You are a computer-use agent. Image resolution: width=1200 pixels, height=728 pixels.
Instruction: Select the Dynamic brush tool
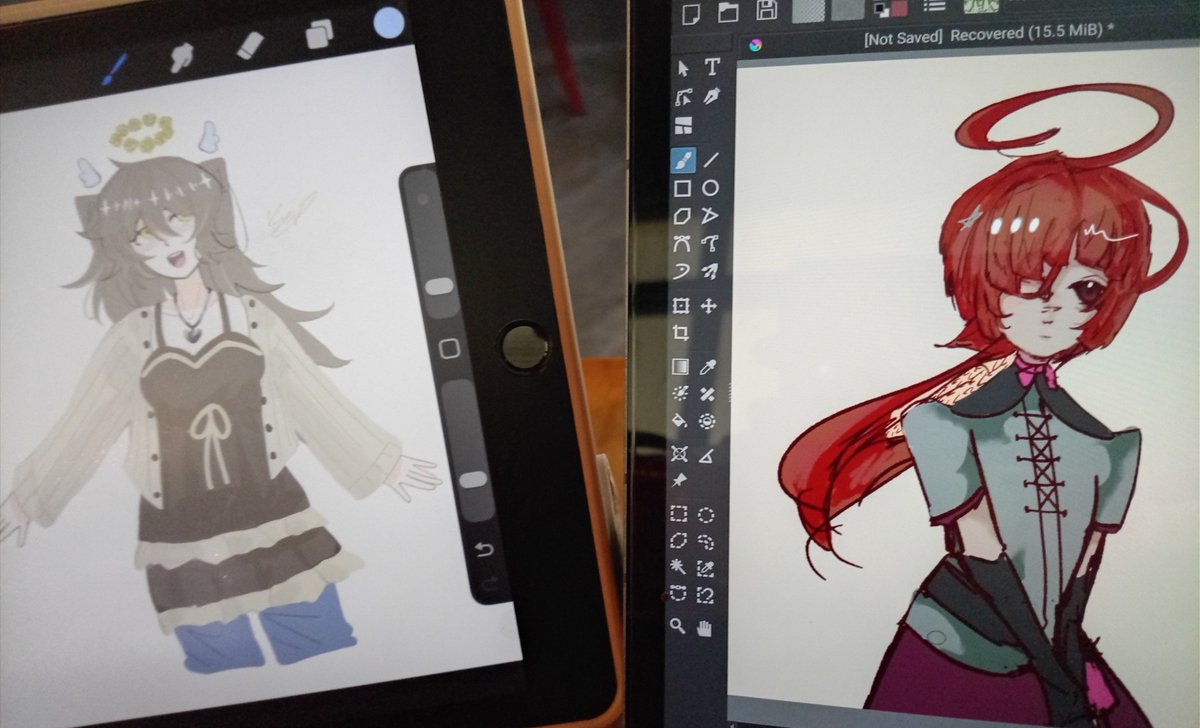coord(682,271)
